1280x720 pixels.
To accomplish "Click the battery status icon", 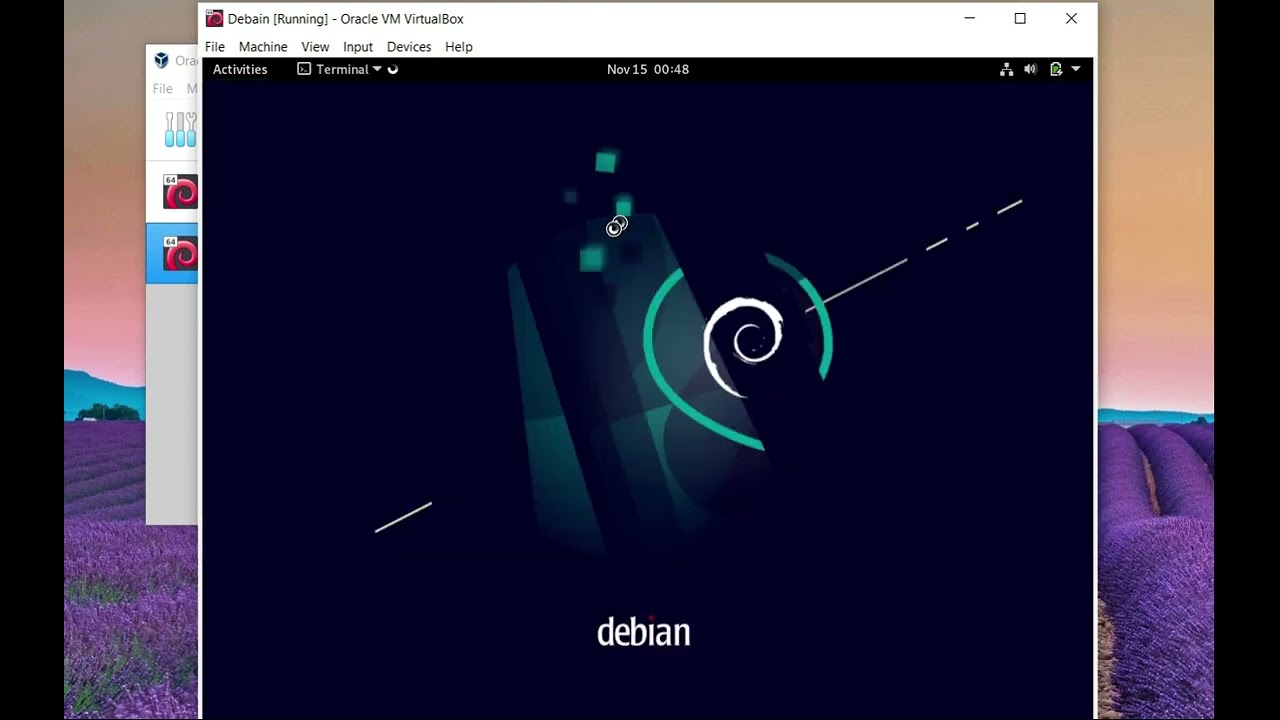I will coord(1056,69).
